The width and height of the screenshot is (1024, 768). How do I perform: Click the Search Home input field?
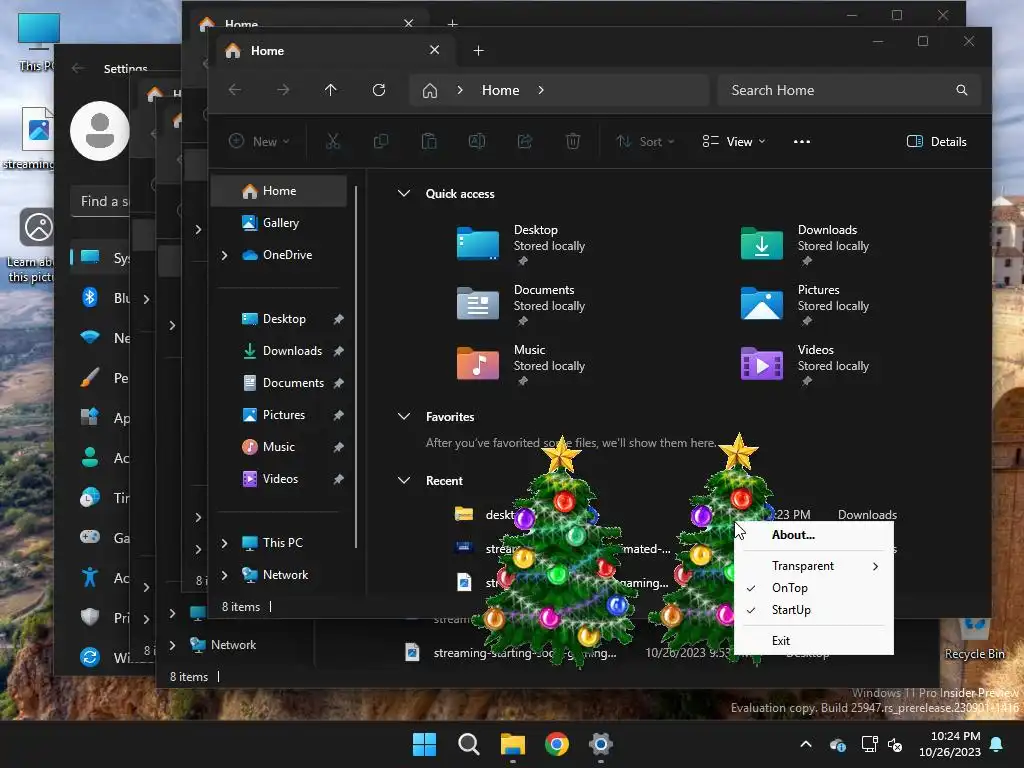849,90
